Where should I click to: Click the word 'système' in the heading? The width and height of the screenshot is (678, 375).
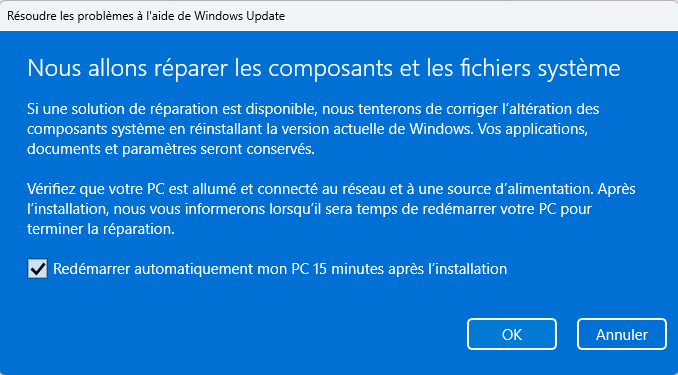click(x=579, y=69)
